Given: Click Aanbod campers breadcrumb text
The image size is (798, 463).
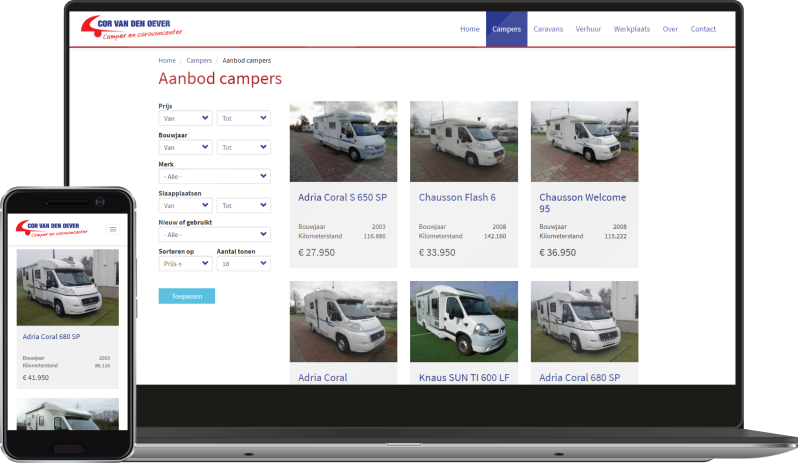Looking at the screenshot, I should coord(247,60).
